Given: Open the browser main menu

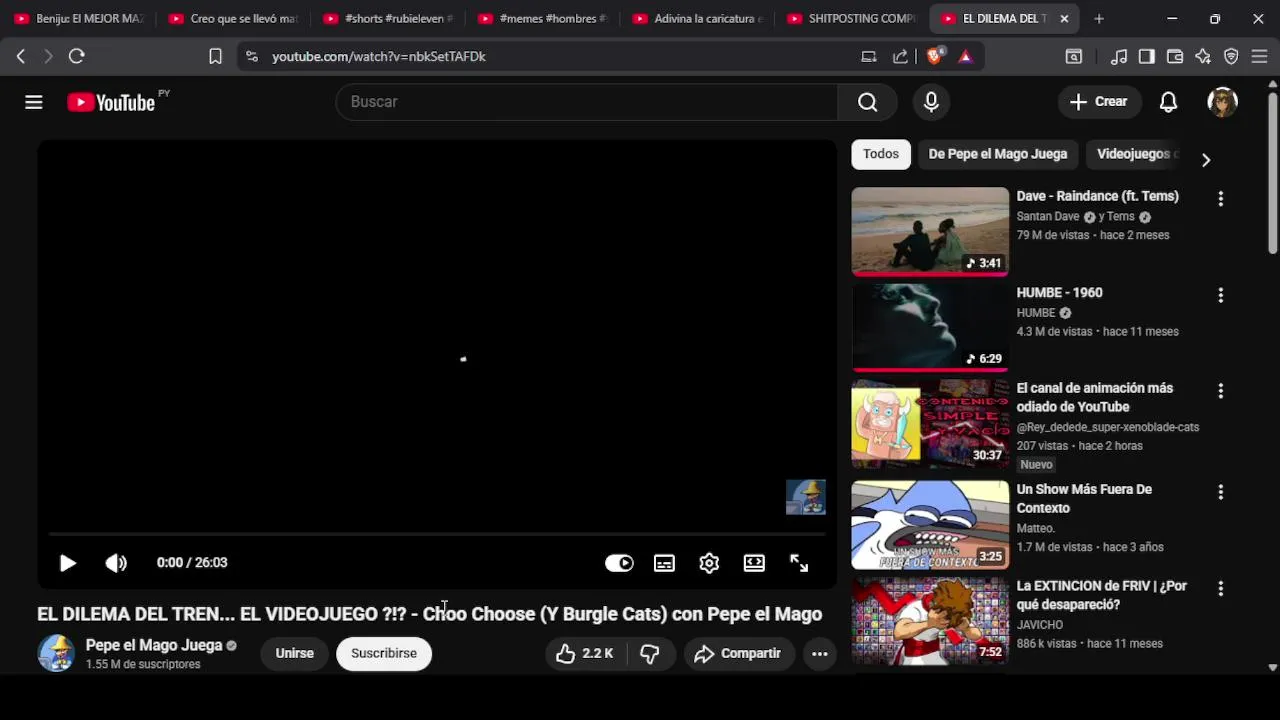Looking at the screenshot, I should pyautogui.click(x=1260, y=57).
